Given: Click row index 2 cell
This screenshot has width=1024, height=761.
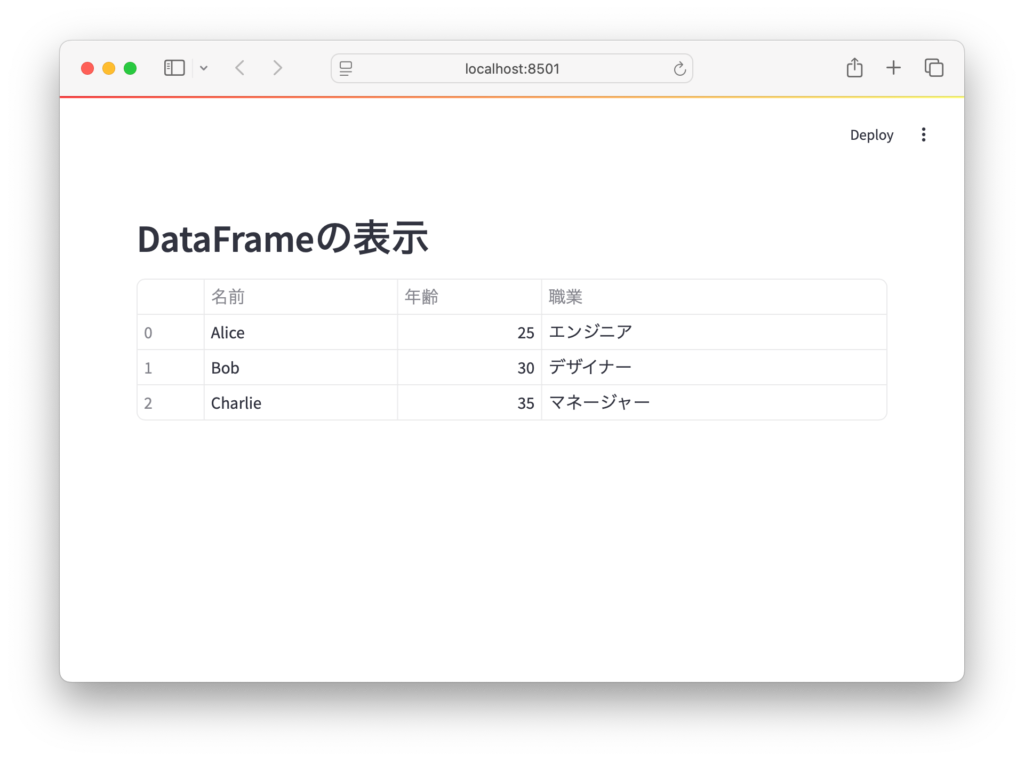Looking at the screenshot, I should (170, 403).
